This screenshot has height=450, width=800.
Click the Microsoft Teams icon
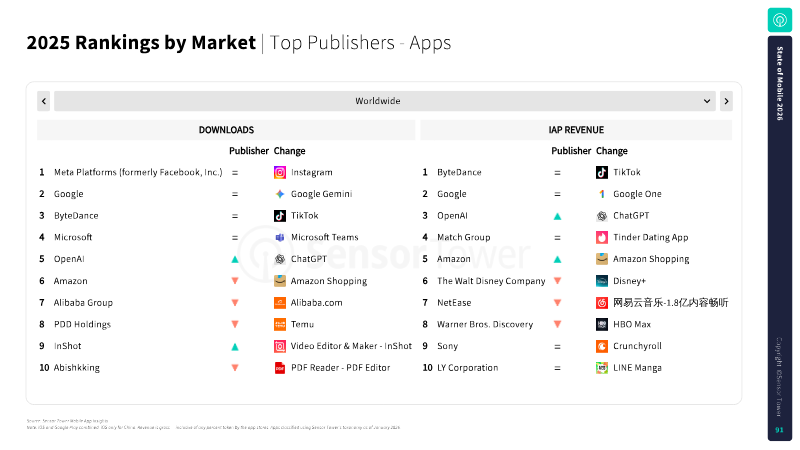tap(280, 237)
